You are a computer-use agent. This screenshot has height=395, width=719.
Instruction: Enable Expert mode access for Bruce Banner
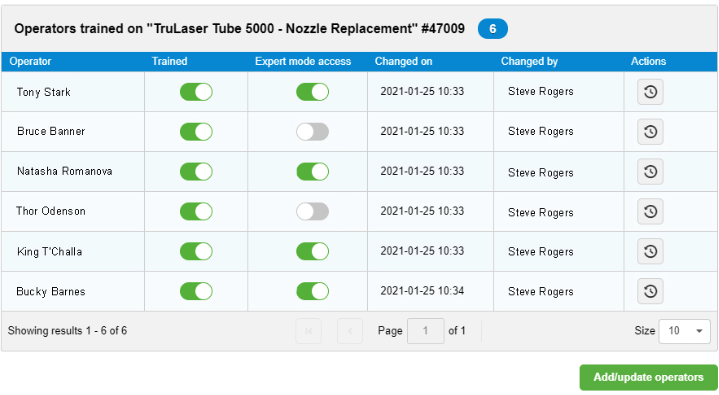(313, 132)
